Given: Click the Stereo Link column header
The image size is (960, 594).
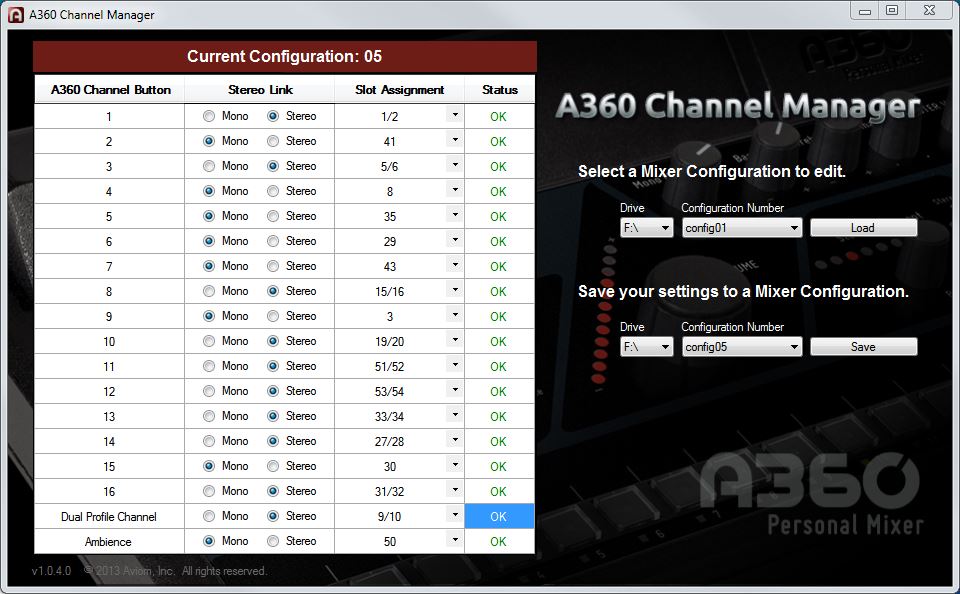Looking at the screenshot, I should (260, 89).
